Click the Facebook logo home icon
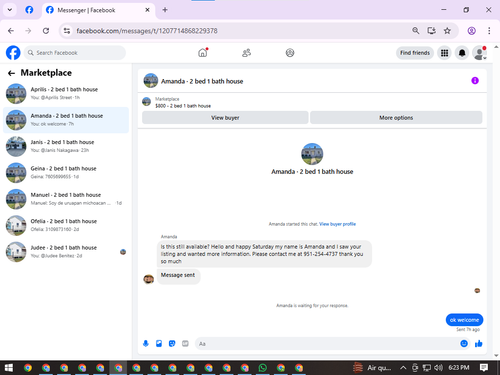This screenshot has height=375, width=500. click(13, 53)
